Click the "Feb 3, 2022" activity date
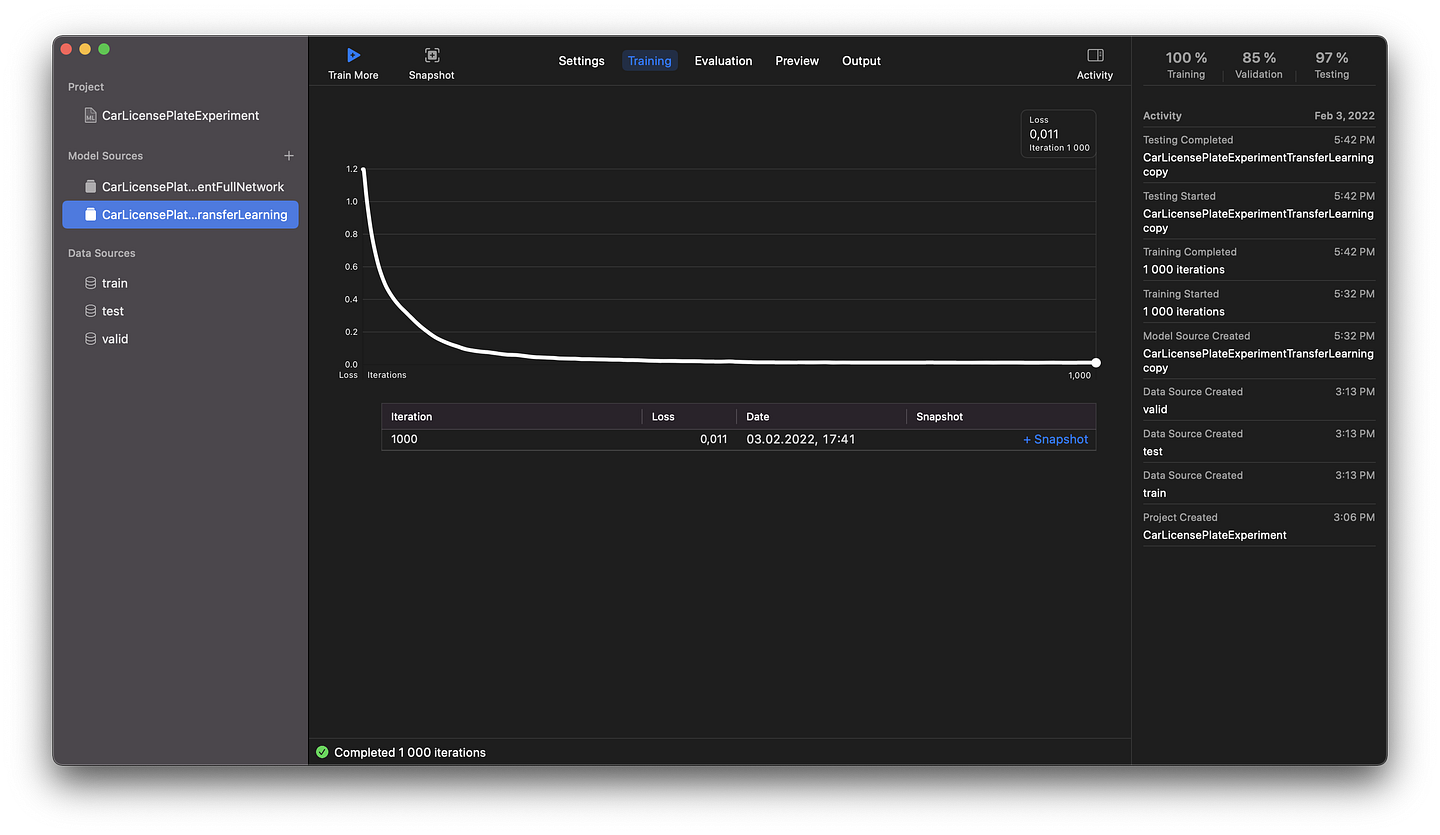1440x835 pixels. [1344, 116]
